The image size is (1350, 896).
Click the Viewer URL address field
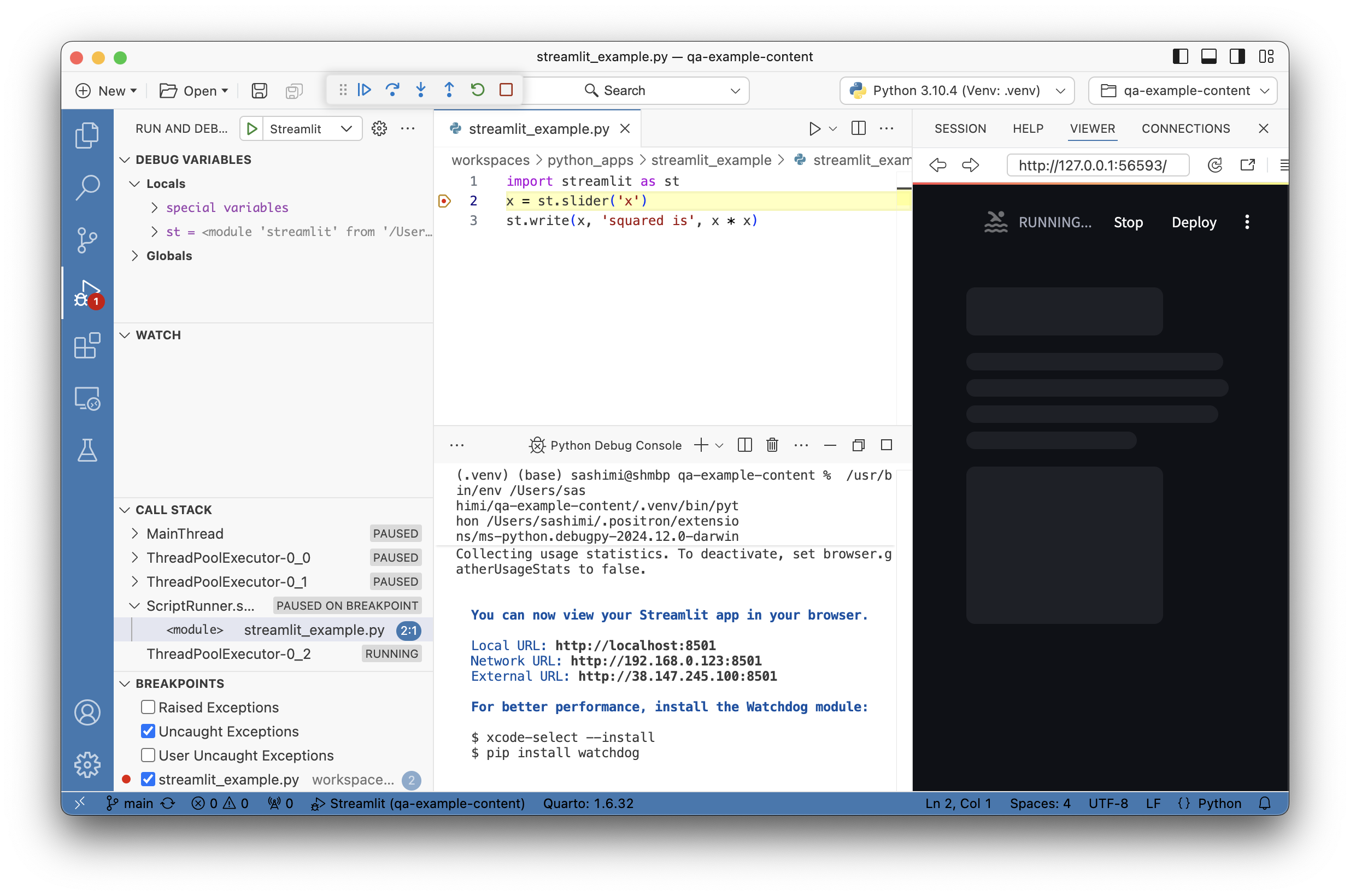(x=1097, y=165)
